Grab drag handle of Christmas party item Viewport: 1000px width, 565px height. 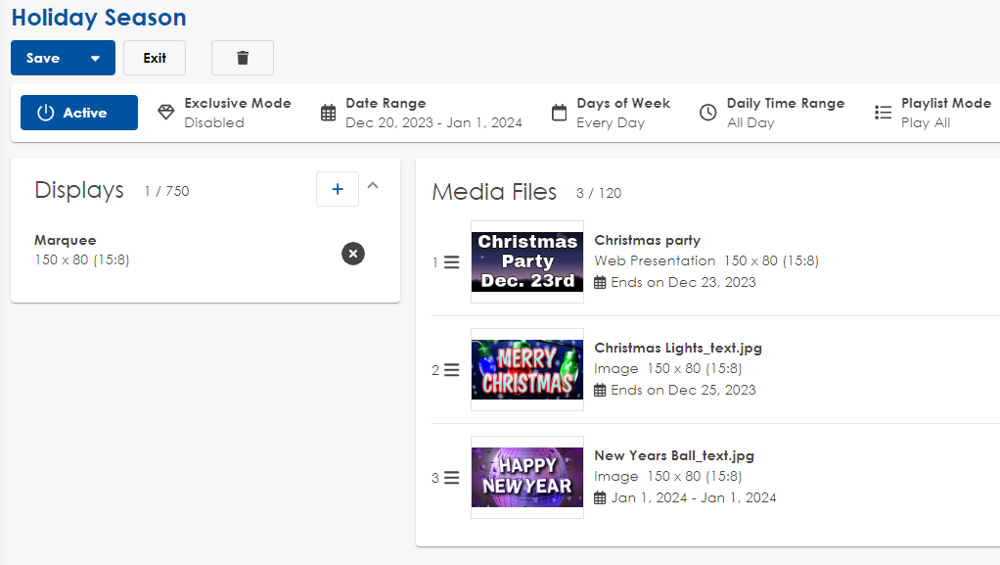452,262
